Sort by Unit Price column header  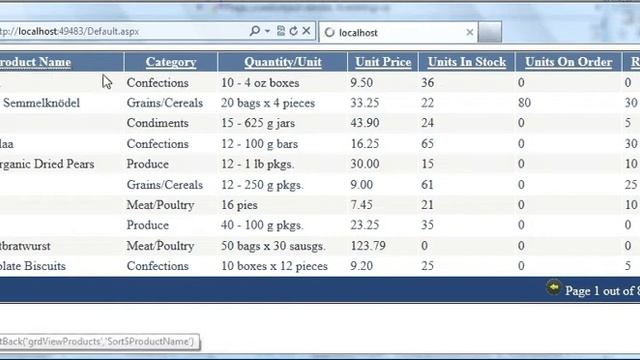383,62
